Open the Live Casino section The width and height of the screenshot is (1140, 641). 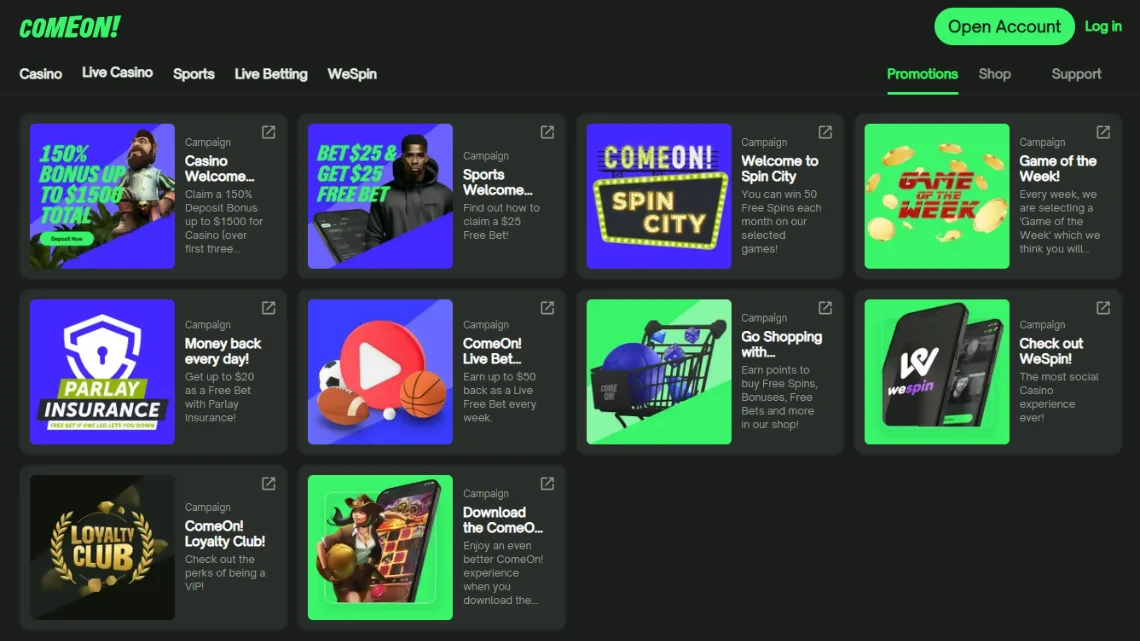117,73
